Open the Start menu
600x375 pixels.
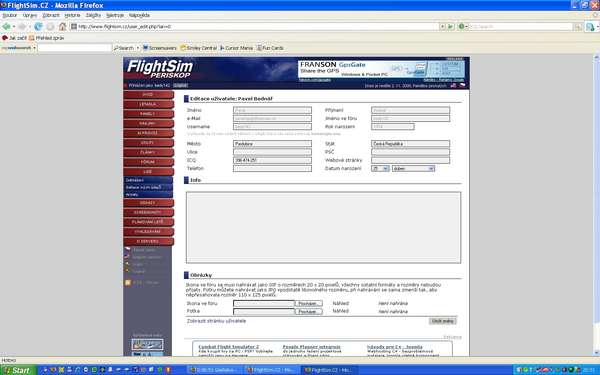point(18,370)
